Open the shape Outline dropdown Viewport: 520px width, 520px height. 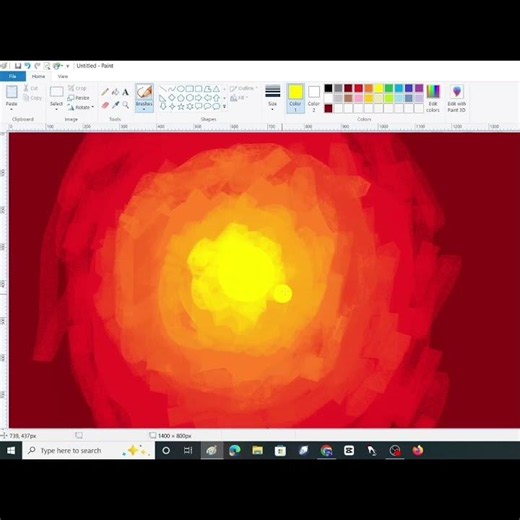(244, 88)
